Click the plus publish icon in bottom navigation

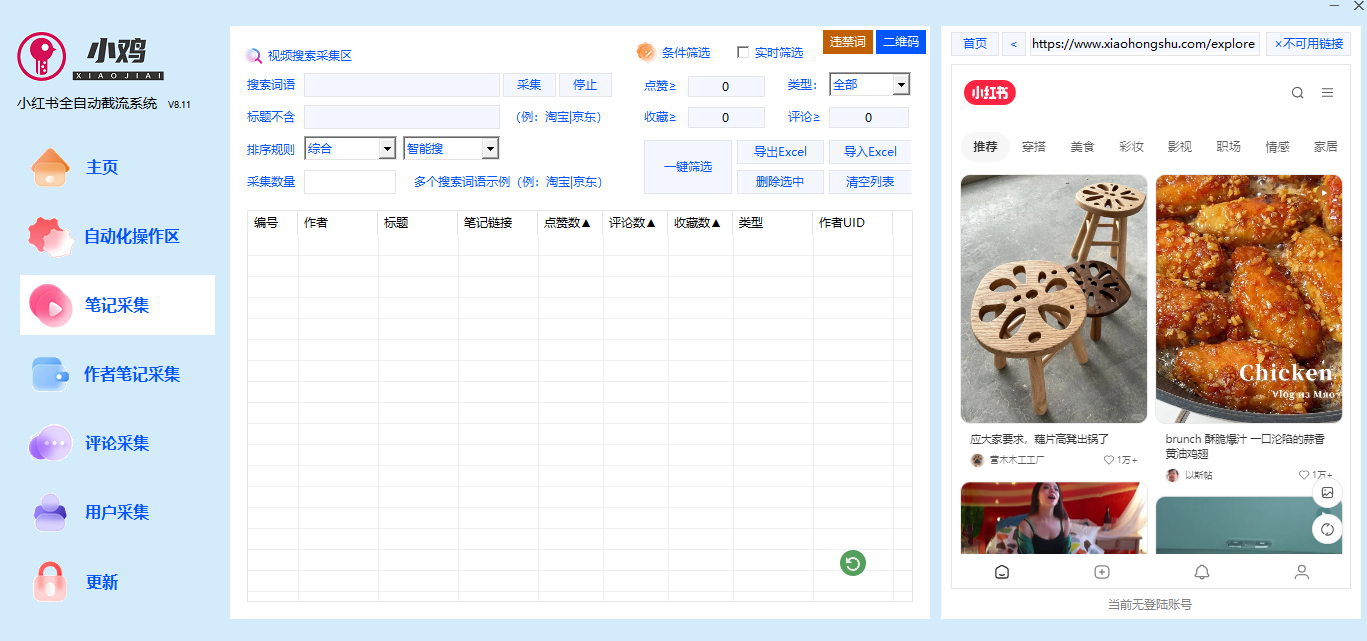(x=1101, y=572)
